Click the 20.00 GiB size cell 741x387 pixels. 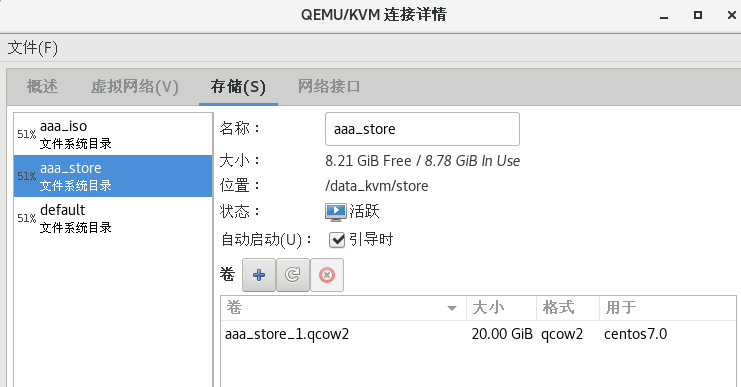tap(502, 334)
